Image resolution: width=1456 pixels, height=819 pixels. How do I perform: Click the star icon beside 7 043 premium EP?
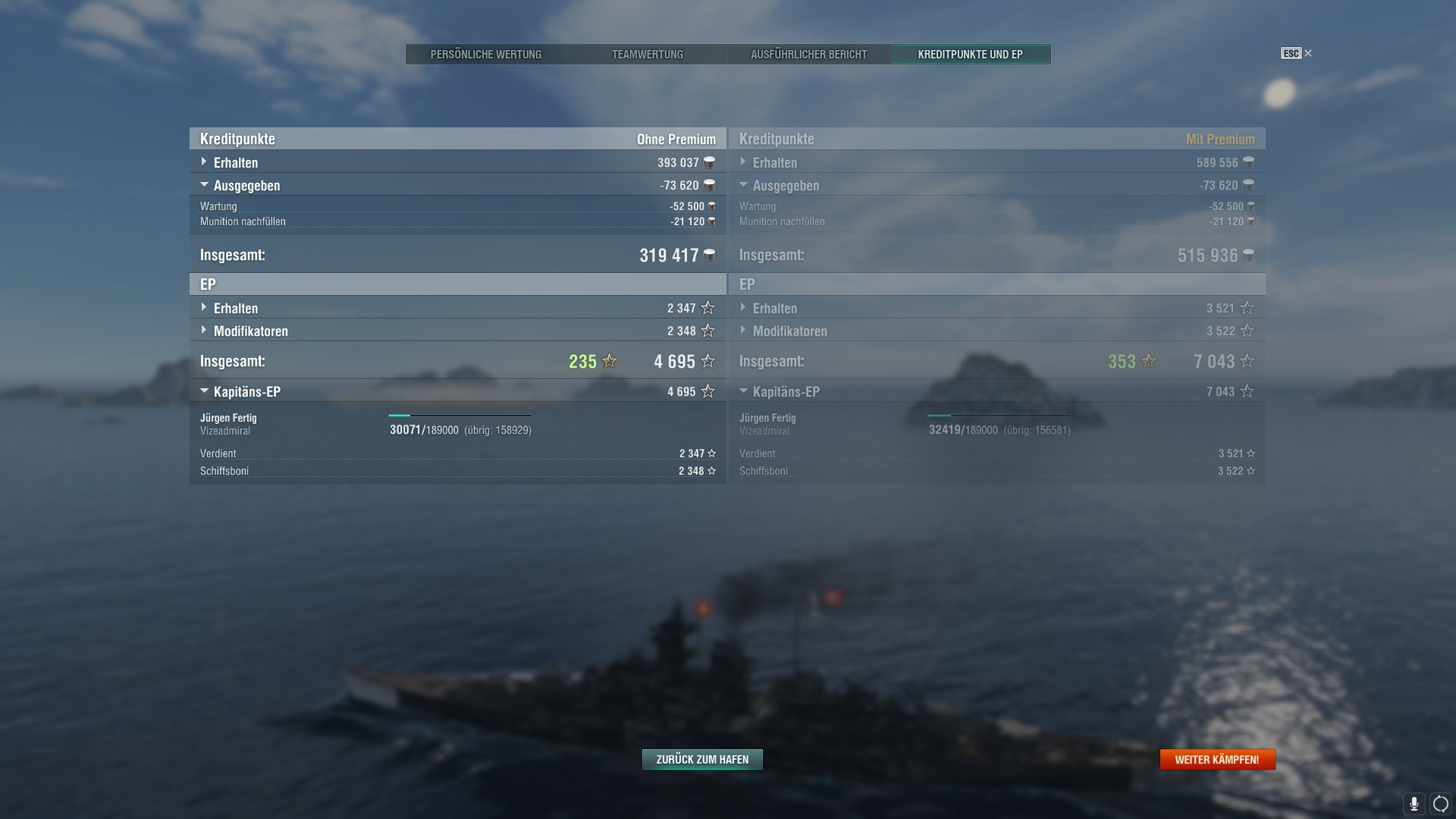(x=1247, y=361)
